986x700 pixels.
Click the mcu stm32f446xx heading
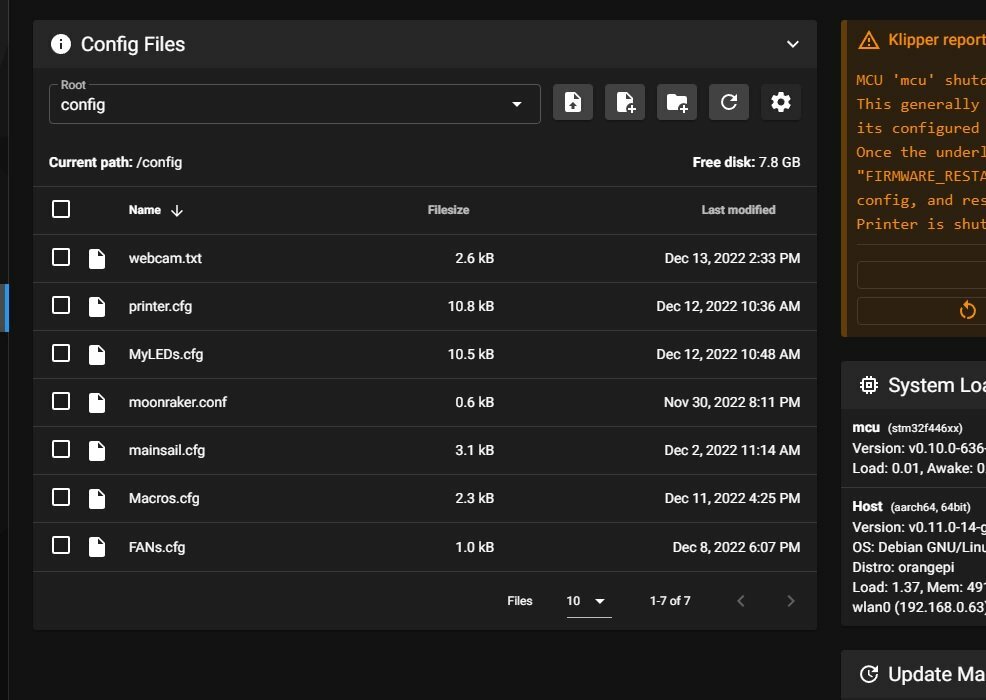907,428
